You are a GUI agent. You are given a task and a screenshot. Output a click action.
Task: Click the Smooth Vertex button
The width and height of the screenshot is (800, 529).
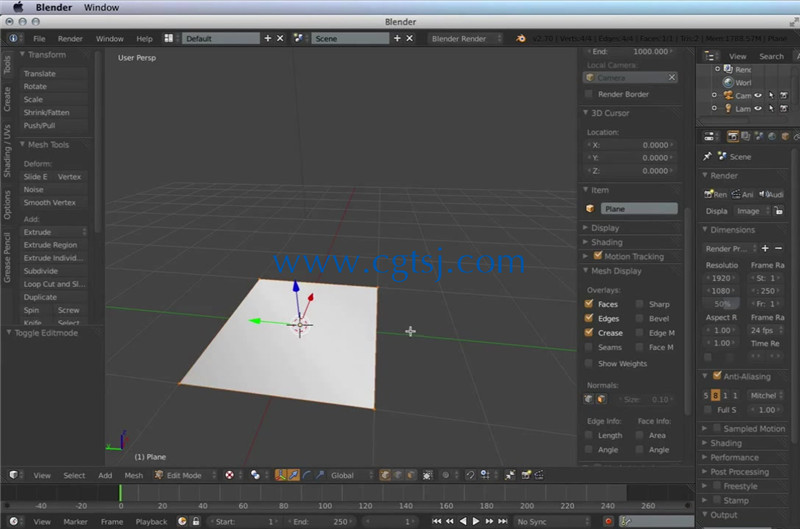(x=54, y=203)
